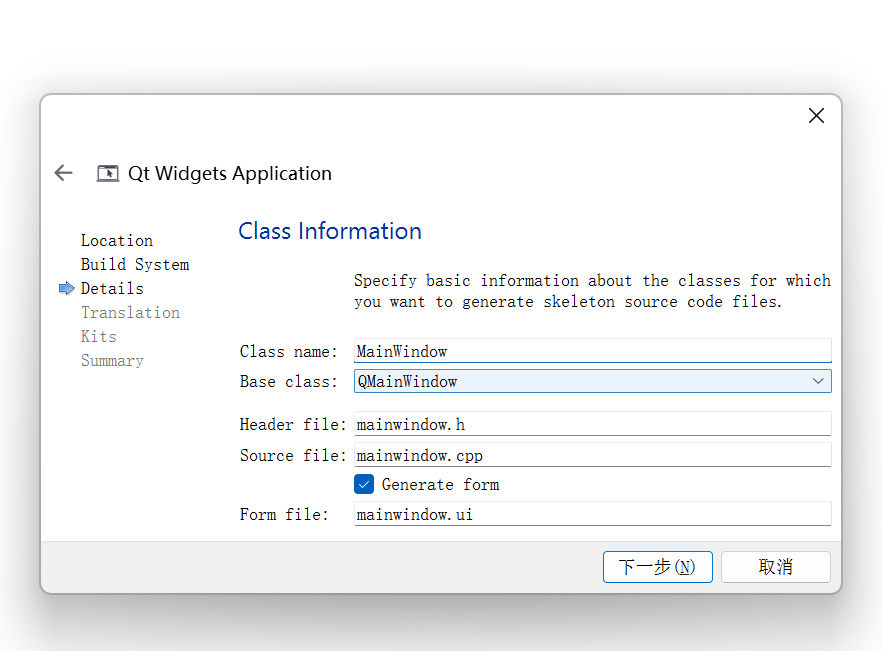
Task: Click the Source file input field
Action: (592, 455)
